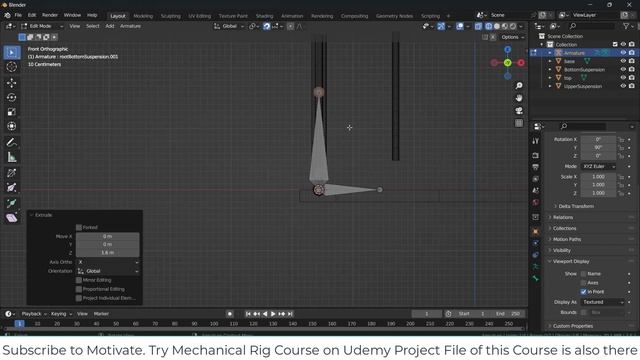Jump to the timeline start frame button
Screen dimensions: 640x360
[248, 314]
